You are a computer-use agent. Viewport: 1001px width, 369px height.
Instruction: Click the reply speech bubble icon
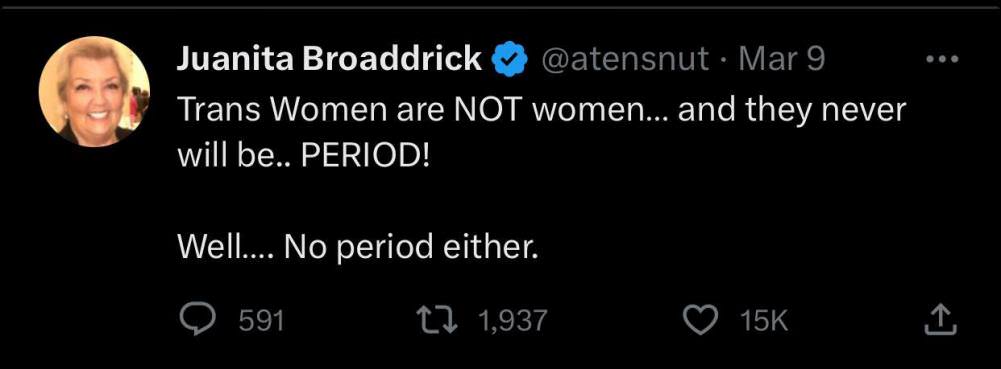195,319
